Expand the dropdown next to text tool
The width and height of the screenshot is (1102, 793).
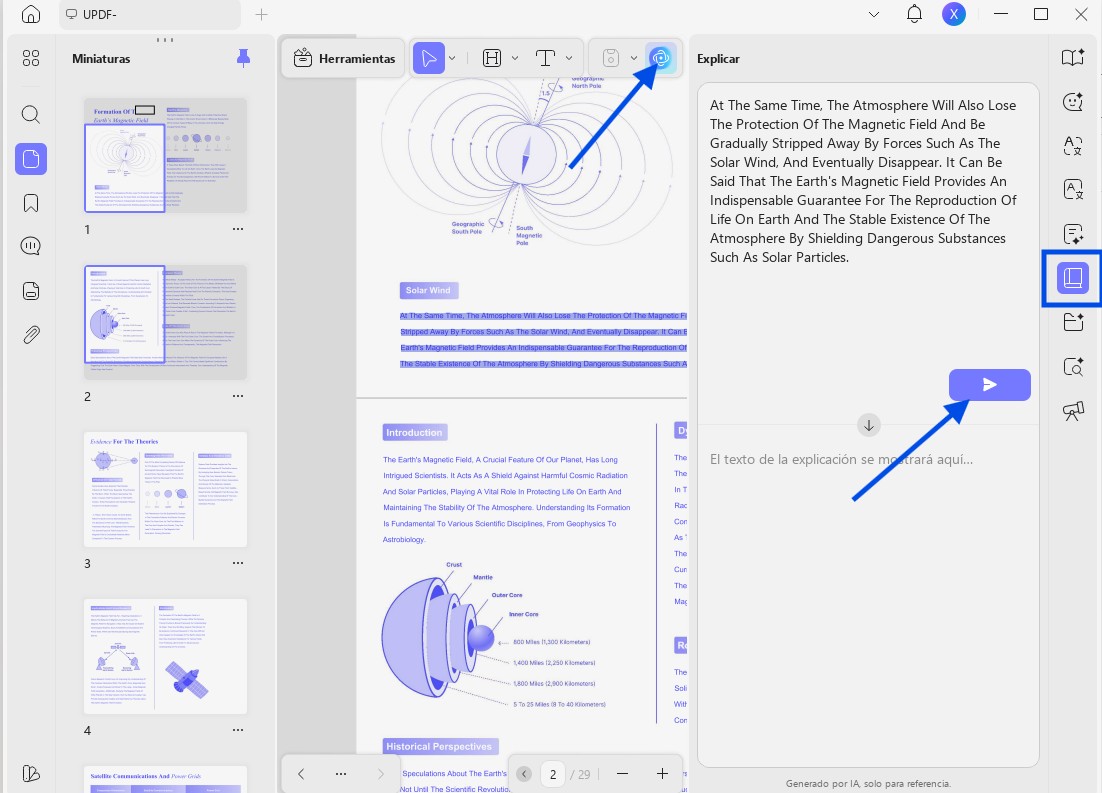(569, 58)
